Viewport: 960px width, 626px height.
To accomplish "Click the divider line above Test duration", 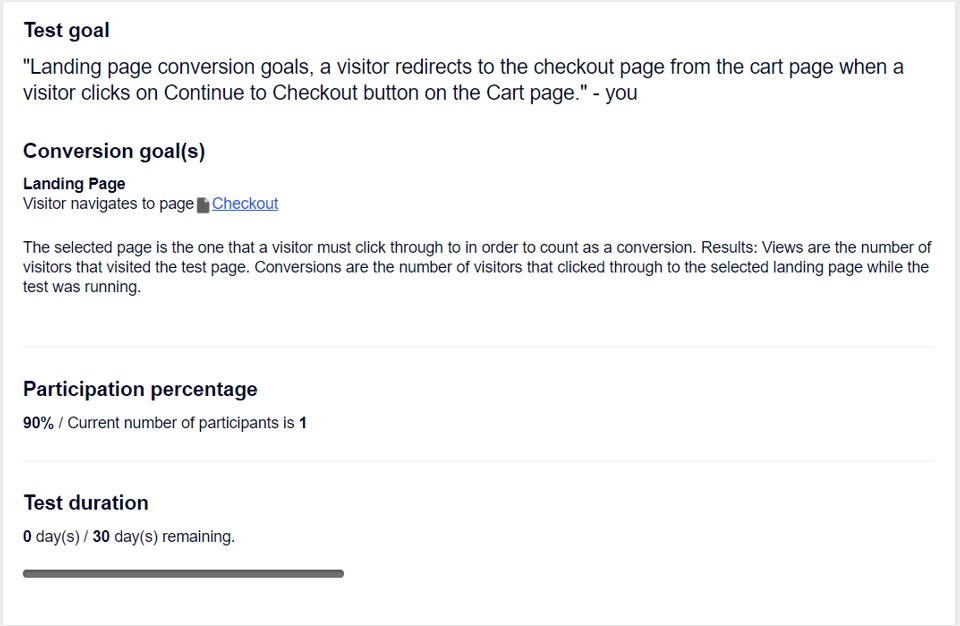I will 478,461.
